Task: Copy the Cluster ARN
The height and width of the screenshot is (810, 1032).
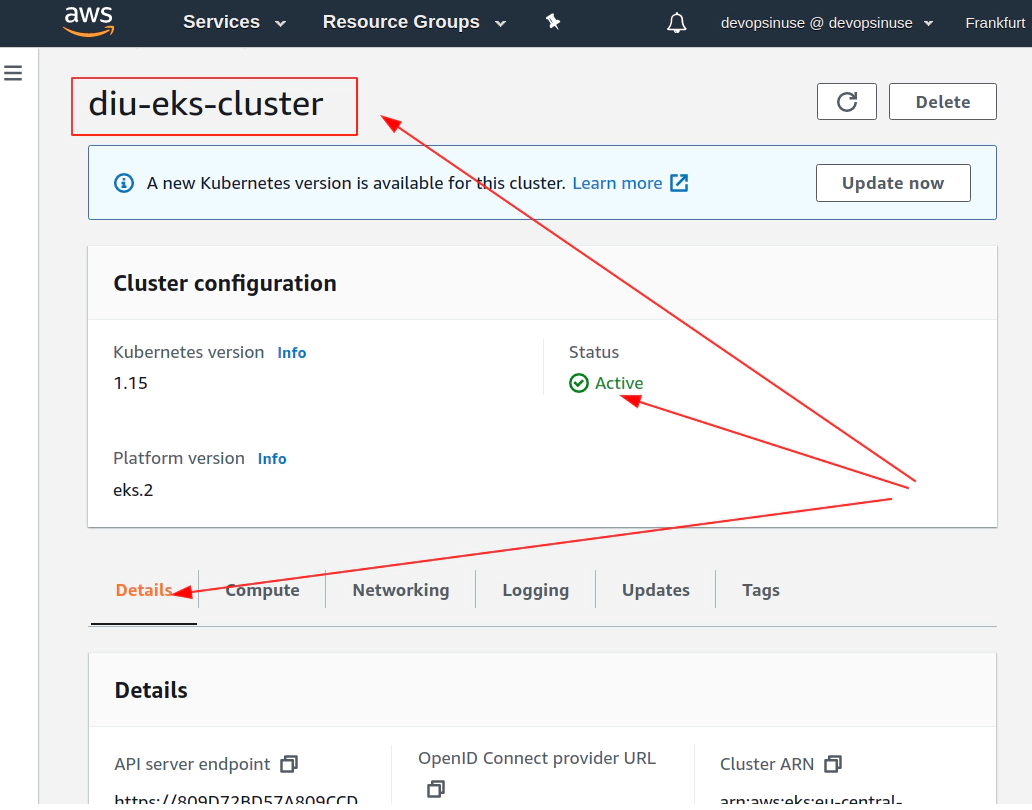Action: (833, 764)
